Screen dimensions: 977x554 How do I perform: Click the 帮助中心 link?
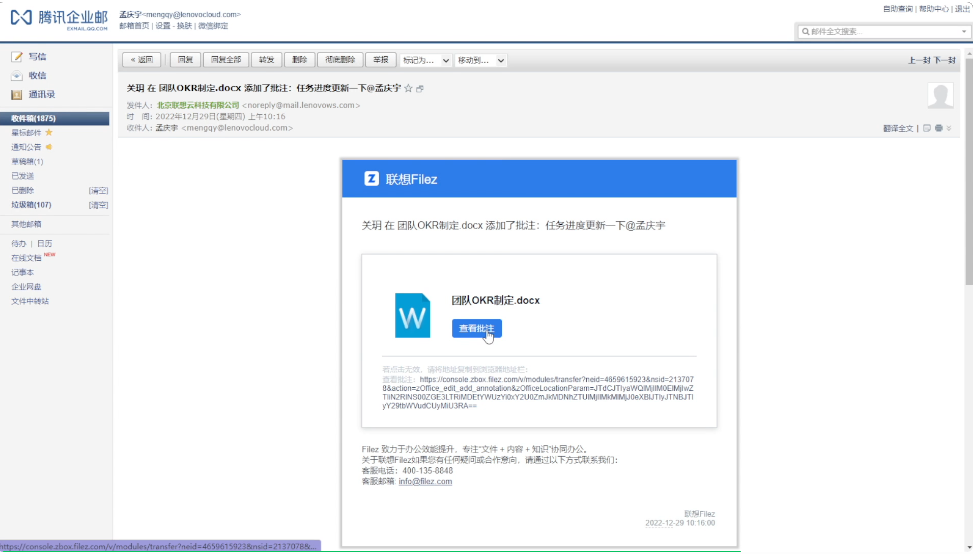click(x=935, y=9)
